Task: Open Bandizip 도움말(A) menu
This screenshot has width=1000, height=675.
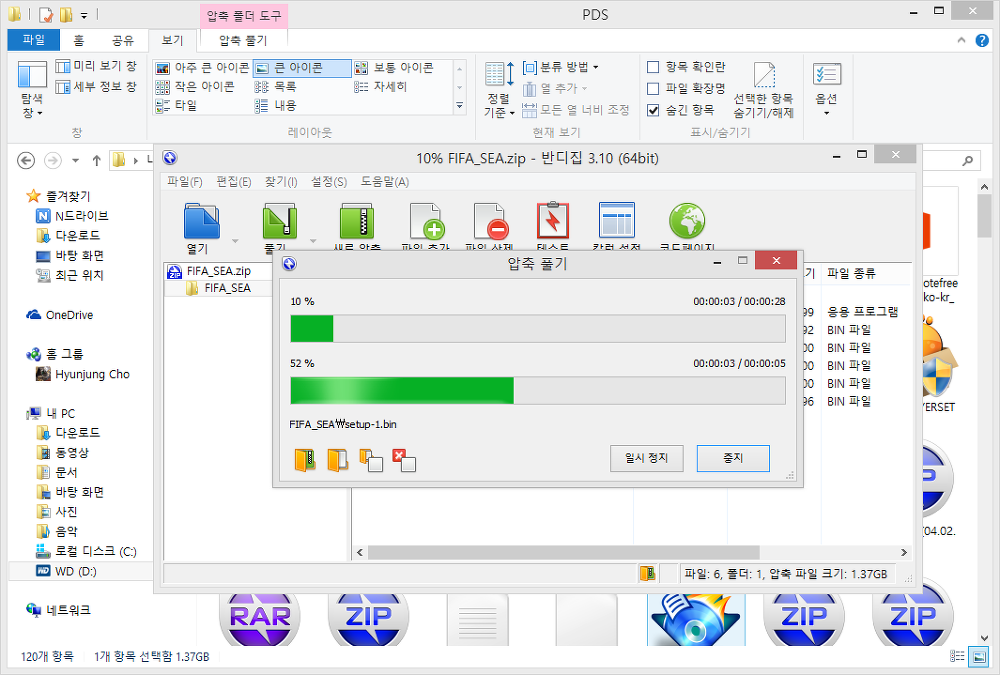Action: pos(385,182)
